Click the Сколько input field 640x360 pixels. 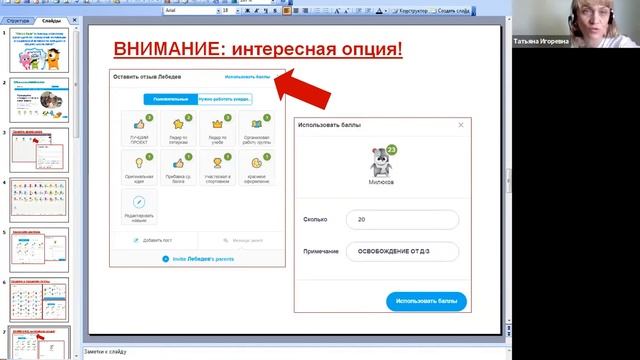tap(402, 220)
